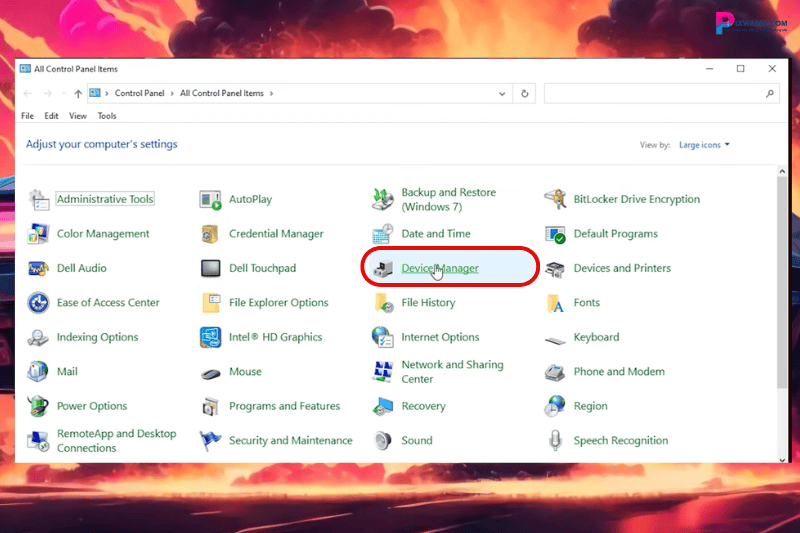Screen dimensions: 800x533
Task: Open the BitLocker Drive Encryption icon
Action: pyautogui.click(x=556, y=199)
